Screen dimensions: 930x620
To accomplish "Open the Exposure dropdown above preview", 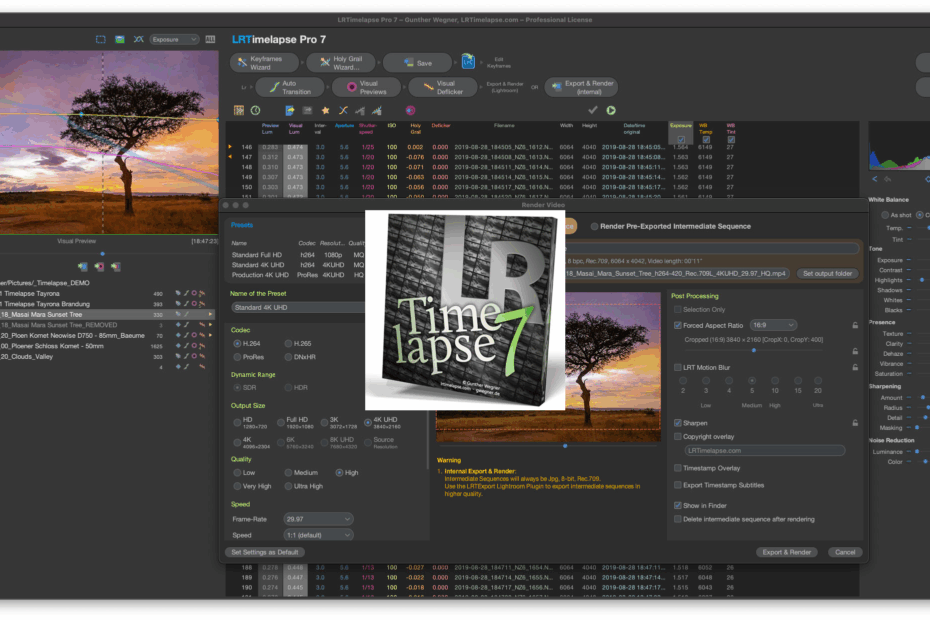I will click(174, 39).
